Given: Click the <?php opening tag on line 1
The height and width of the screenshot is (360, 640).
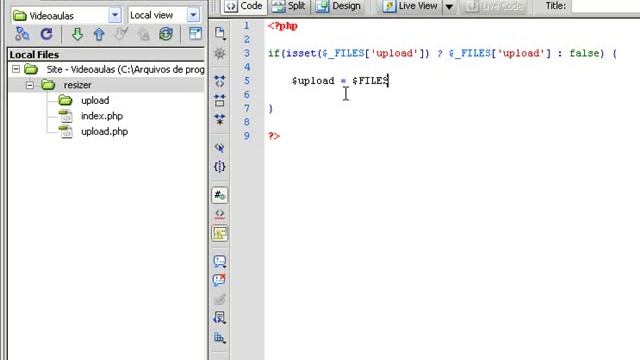Looking at the screenshot, I should pyautogui.click(x=283, y=26).
